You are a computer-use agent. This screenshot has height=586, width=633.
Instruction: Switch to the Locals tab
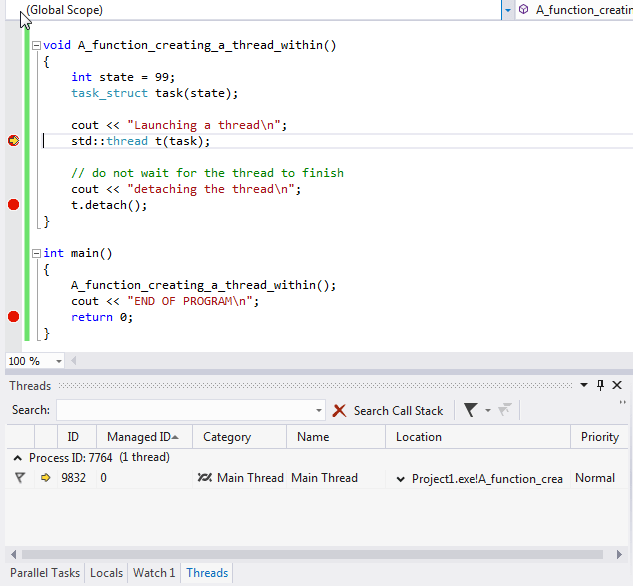(106, 573)
